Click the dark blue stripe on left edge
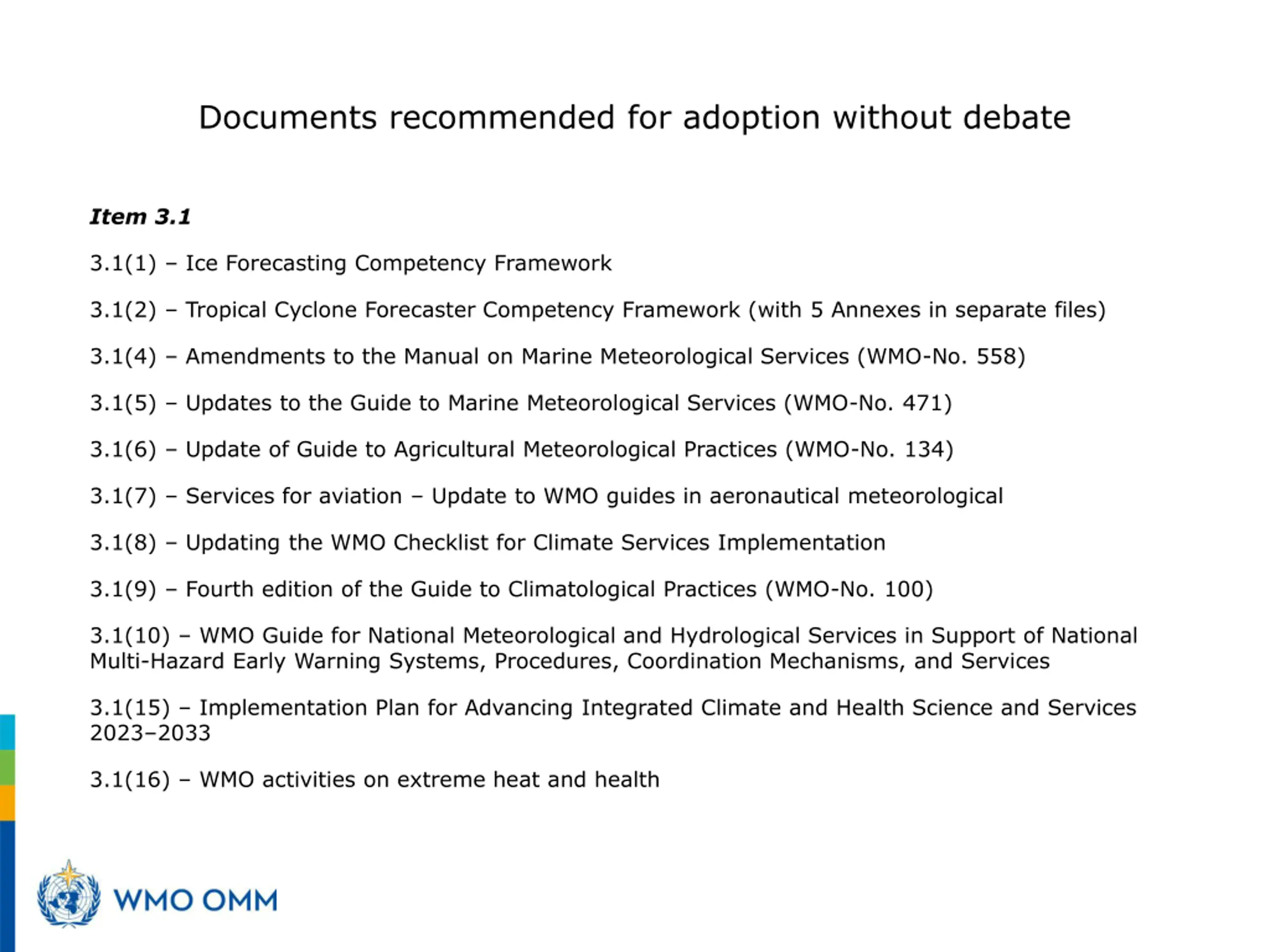Image resolution: width=1270 pixels, height=952 pixels. pos(7,884)
